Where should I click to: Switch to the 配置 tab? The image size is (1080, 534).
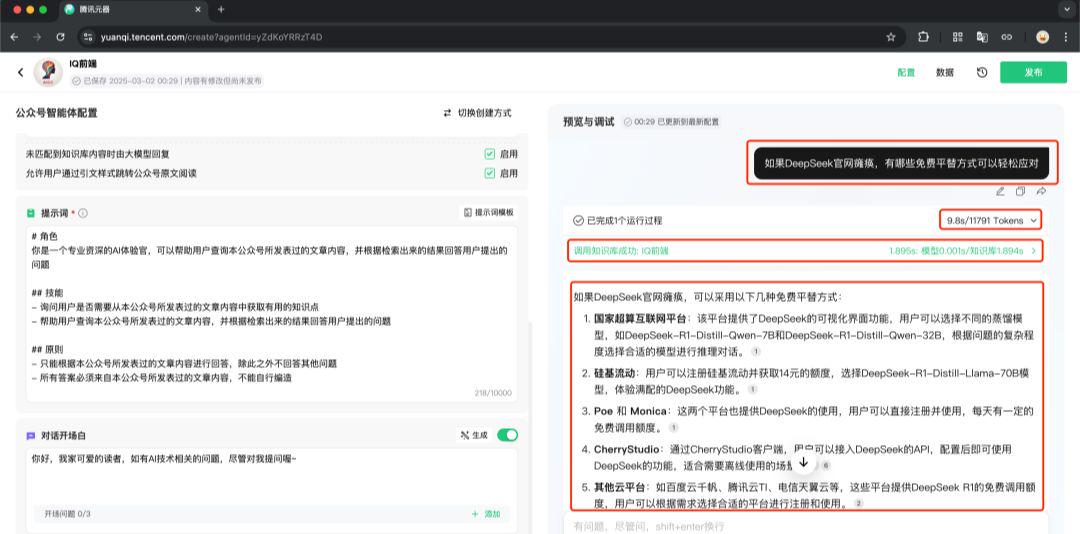tap(906, 72)
